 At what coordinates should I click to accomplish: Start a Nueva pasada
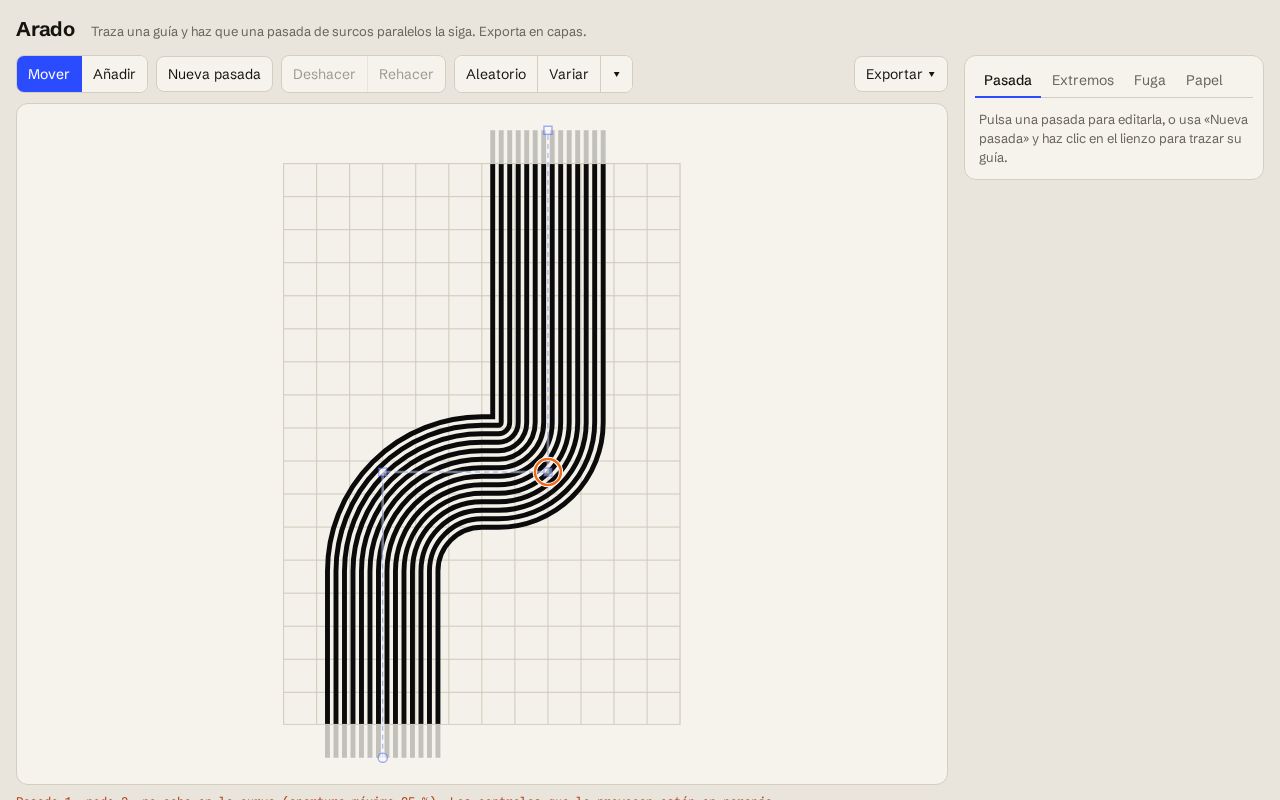(214, 74)
